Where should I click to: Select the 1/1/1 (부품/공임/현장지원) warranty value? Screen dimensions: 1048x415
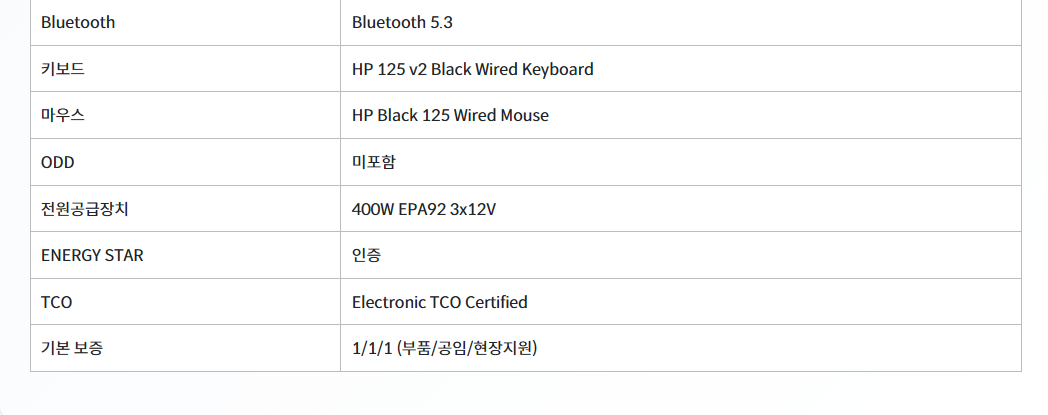click(x=444, y=348)
